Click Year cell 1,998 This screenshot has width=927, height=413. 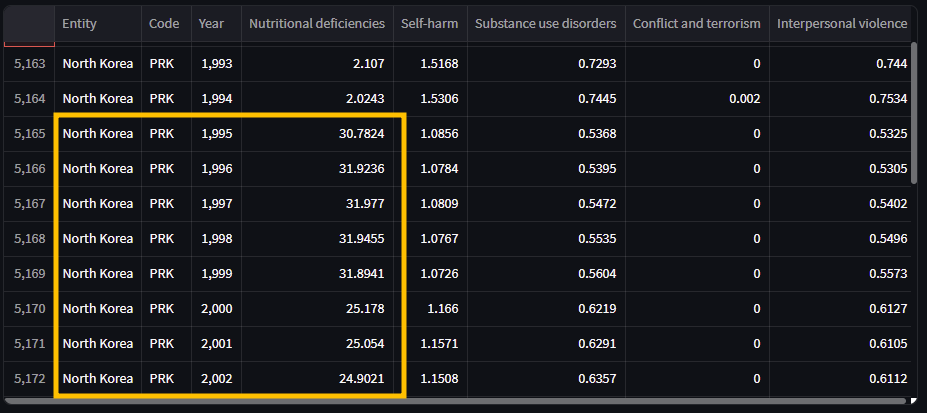pyautogui.click(x=216, y=239)
